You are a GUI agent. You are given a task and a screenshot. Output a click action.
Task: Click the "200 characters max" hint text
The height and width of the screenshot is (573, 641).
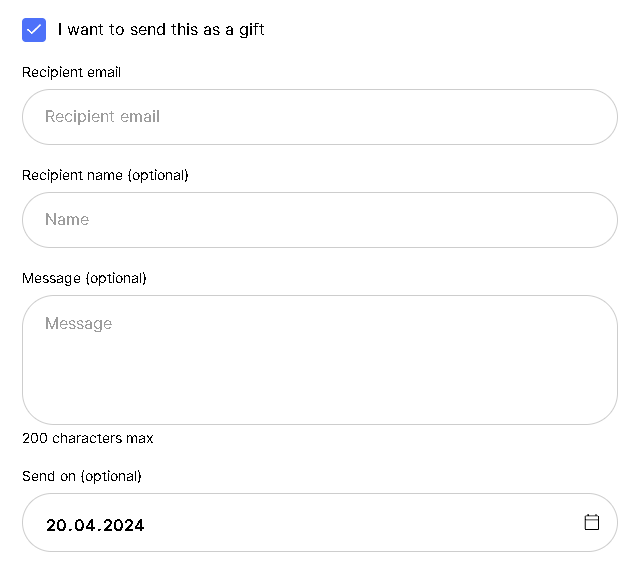pyautogui.click(x=88, y=438)
